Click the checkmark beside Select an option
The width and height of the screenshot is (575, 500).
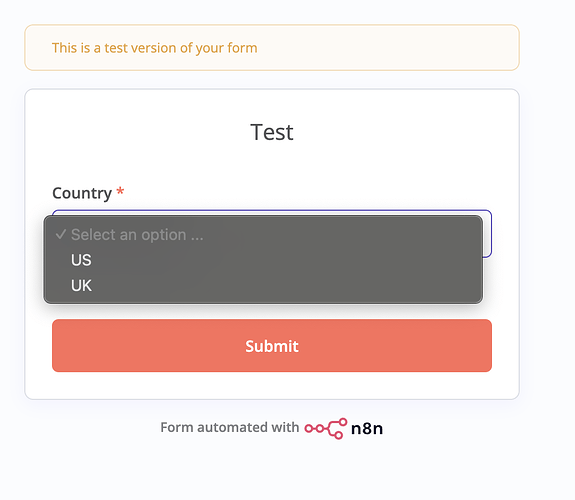click(61, 234)
